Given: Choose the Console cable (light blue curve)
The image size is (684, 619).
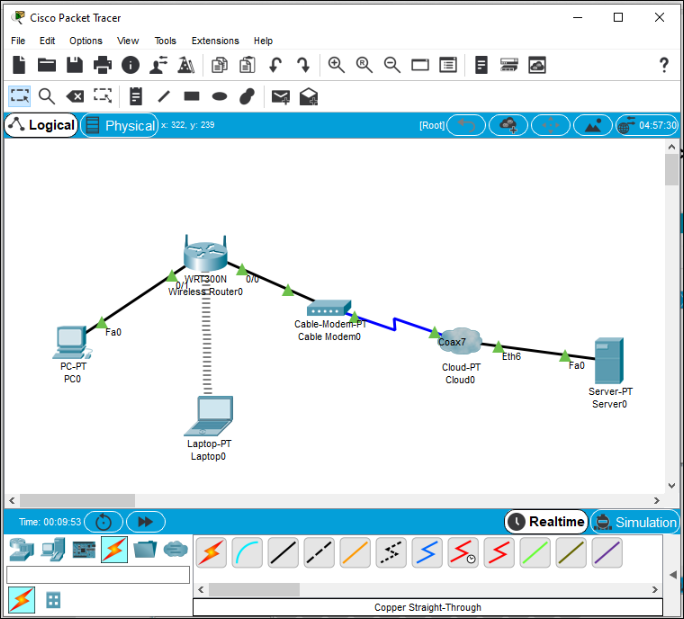Looking at the screenshot, I should tap(247, 553).
